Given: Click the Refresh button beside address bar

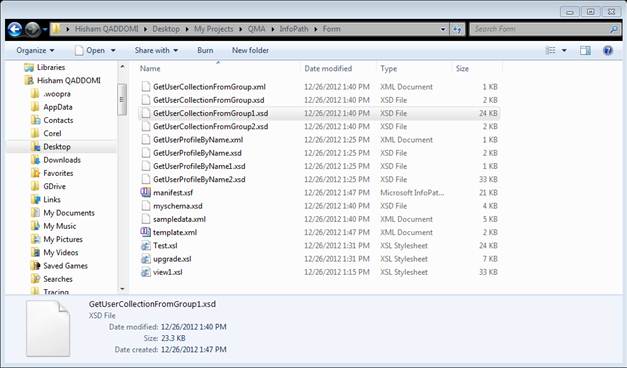Looking at the screenshot, I should [x=457, y=29].
